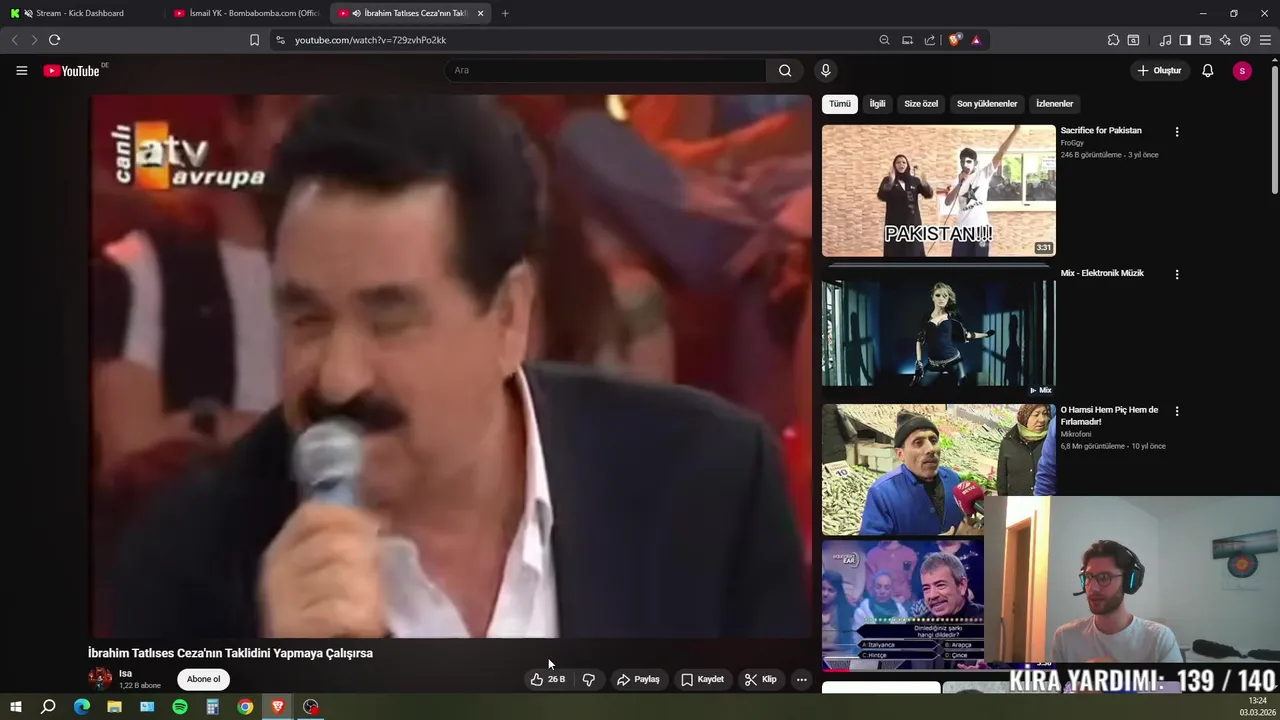Open Brave Leo AI sparkle icon

coord(1225,40)
